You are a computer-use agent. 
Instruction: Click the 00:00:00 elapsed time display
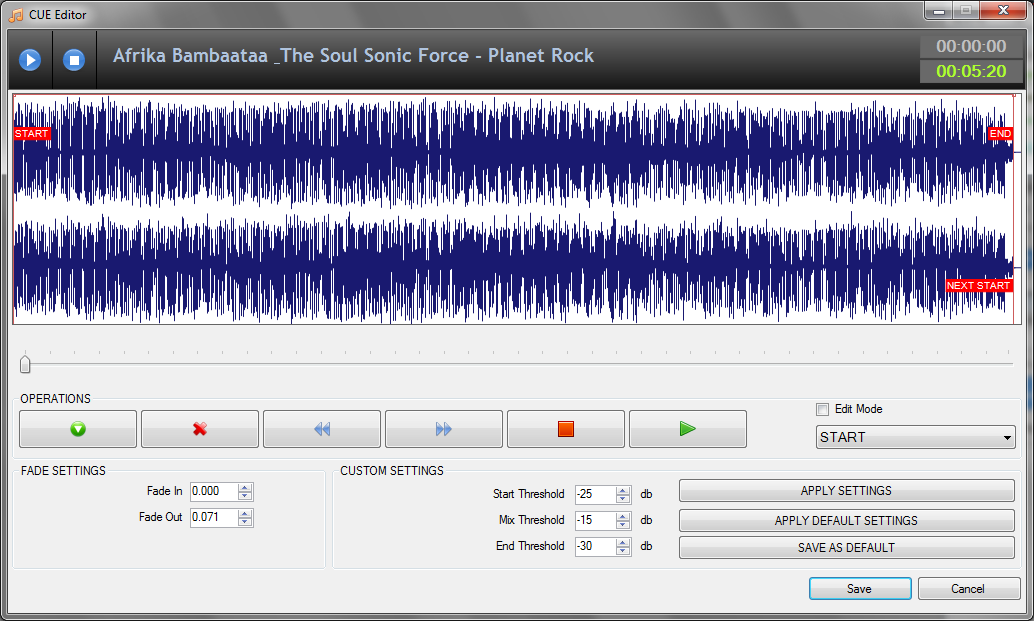coord(971,46)
